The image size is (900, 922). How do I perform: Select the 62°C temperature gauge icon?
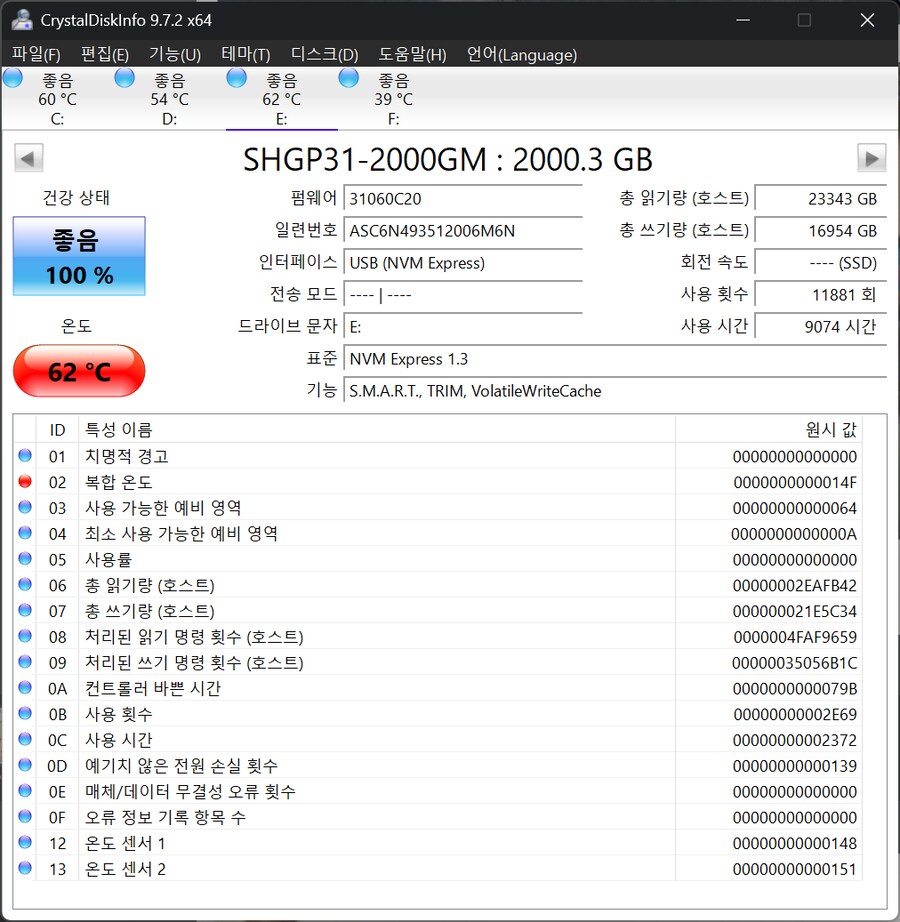[x=78, y=371]
